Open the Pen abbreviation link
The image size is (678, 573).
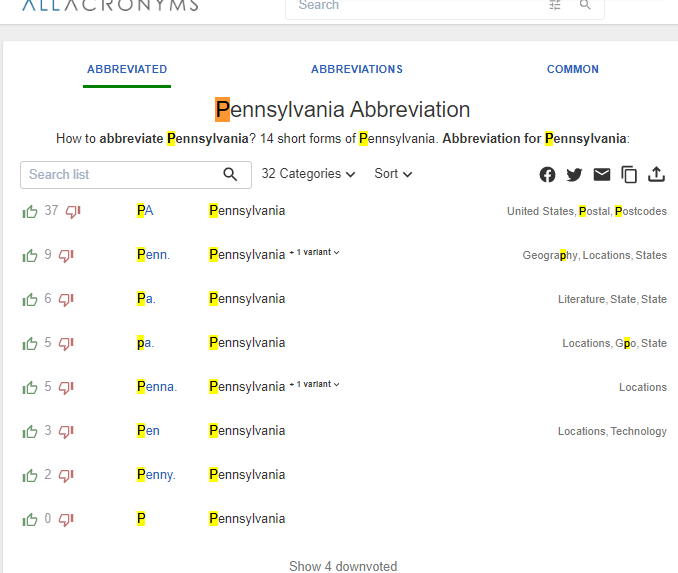(x=148, y=431)
